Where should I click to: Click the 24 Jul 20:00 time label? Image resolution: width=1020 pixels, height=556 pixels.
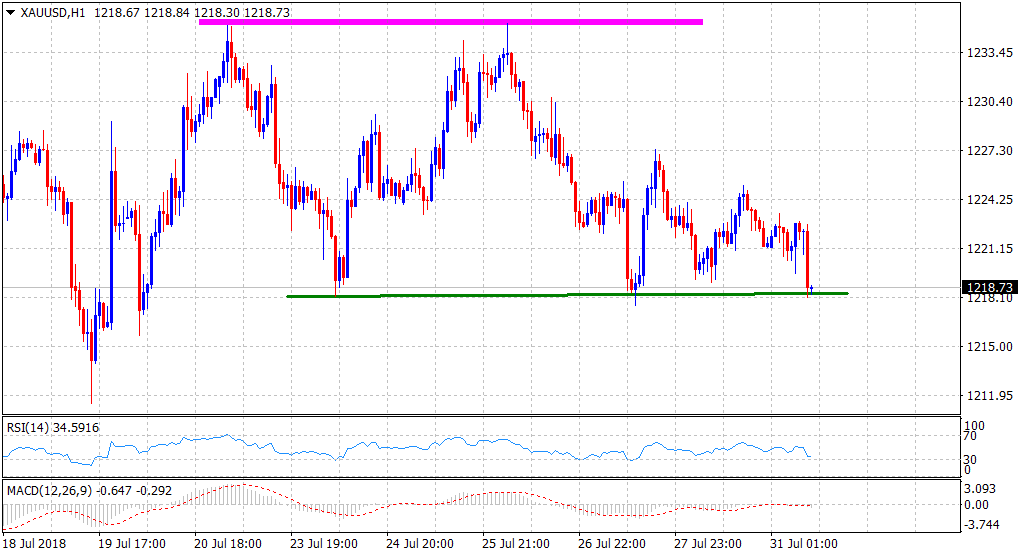click(x=420, y=544)
